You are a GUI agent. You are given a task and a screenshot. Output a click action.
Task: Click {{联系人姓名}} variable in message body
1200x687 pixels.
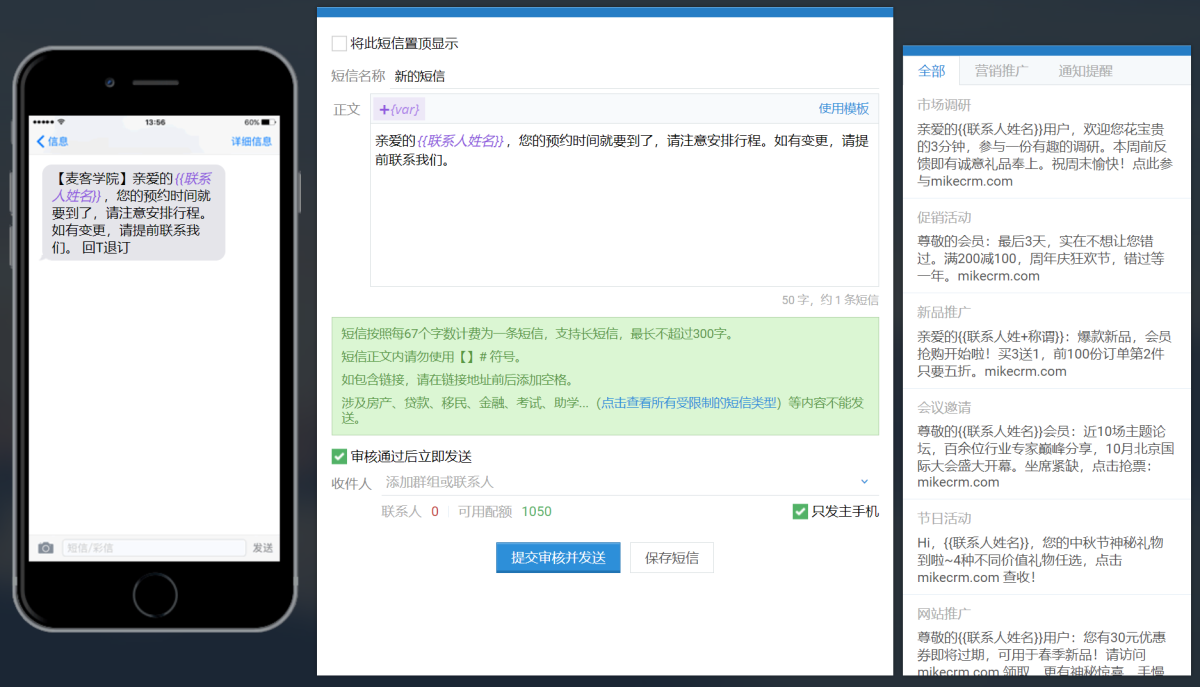(x=461, y=141)
